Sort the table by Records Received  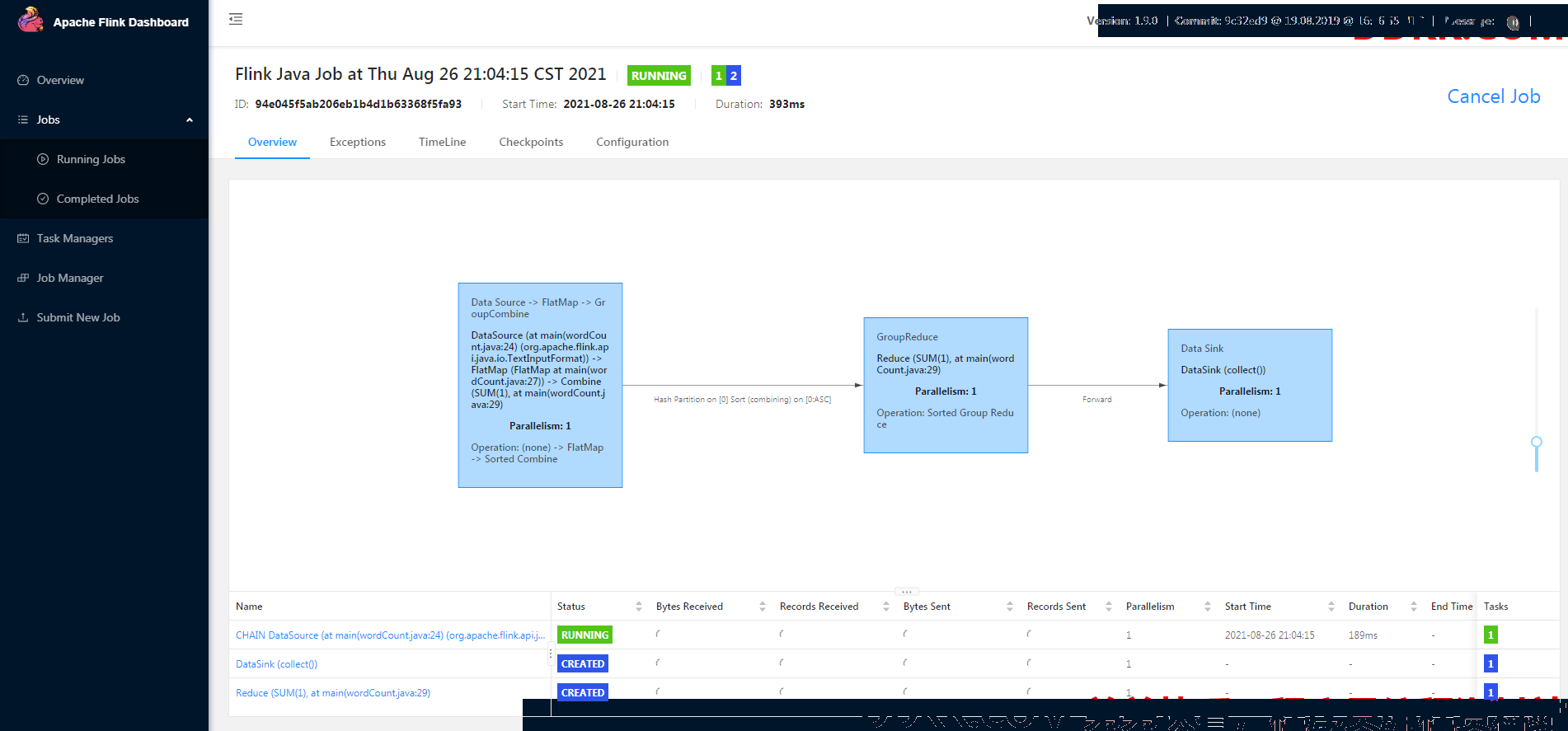(886, 607)
